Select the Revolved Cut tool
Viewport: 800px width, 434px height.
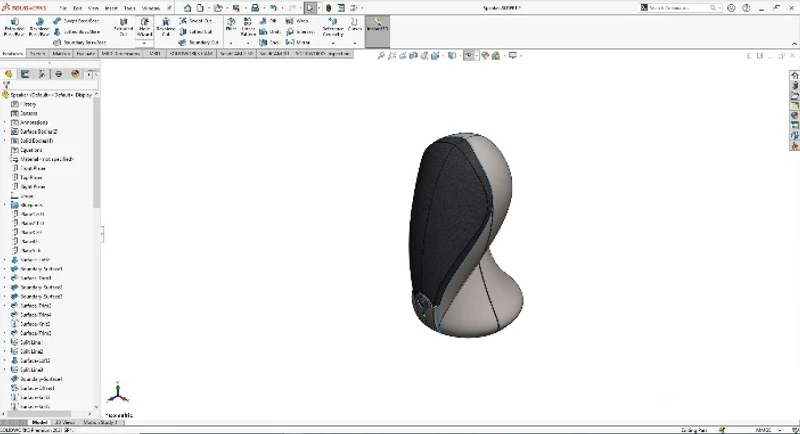[x=165, y=27]
